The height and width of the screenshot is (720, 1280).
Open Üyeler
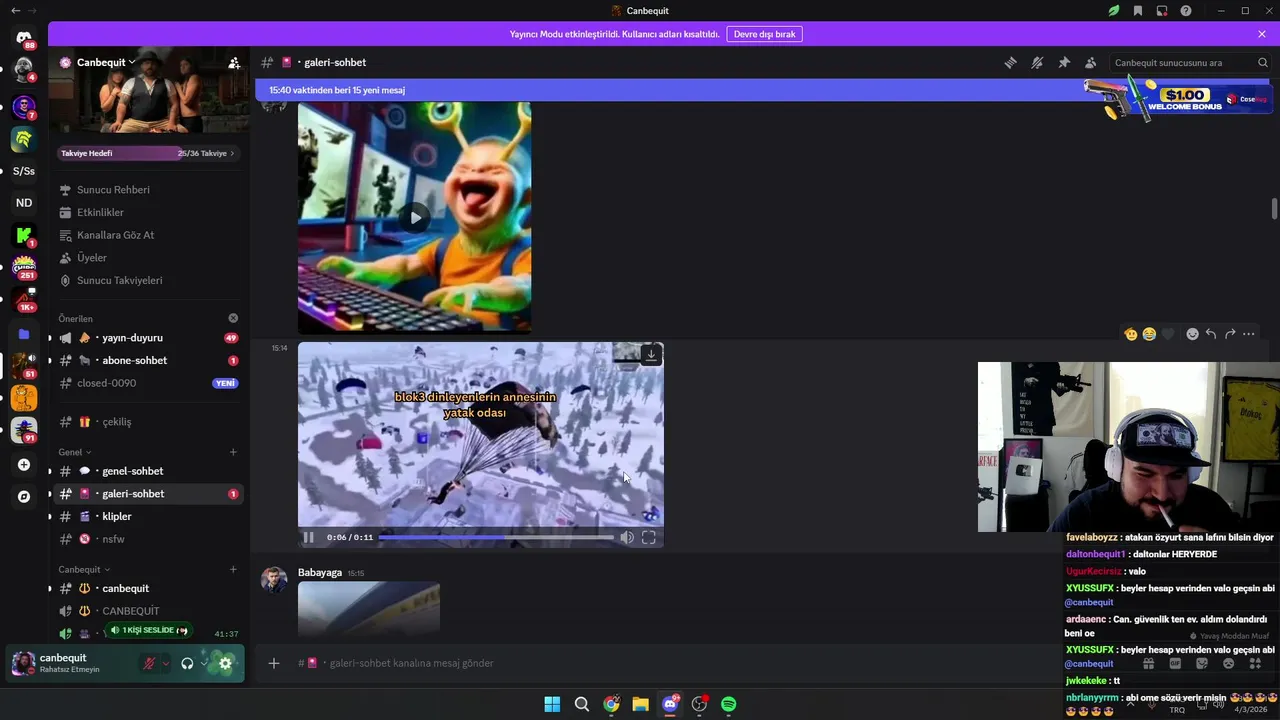coord(91,258)
